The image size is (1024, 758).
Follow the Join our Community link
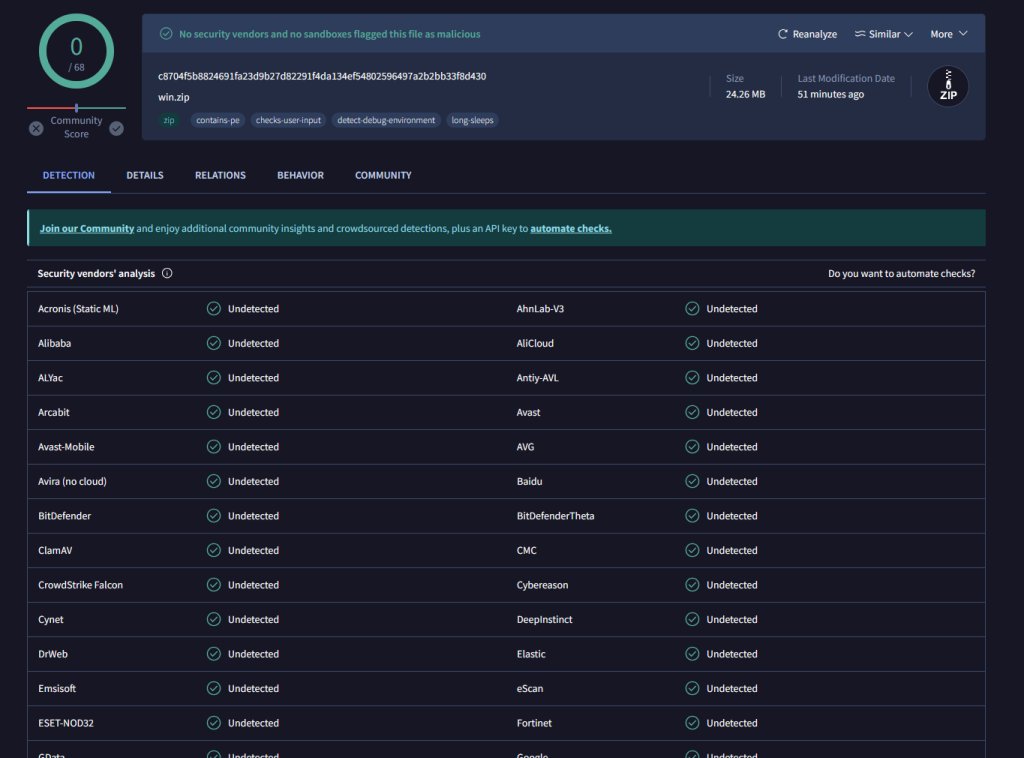pos(87,229)
